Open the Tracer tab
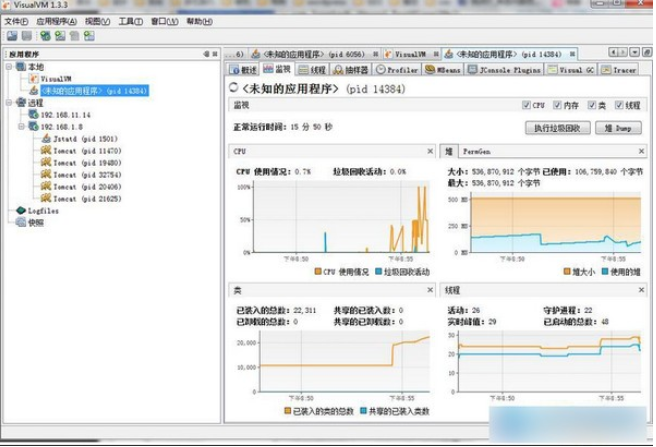 coord(619,70)
